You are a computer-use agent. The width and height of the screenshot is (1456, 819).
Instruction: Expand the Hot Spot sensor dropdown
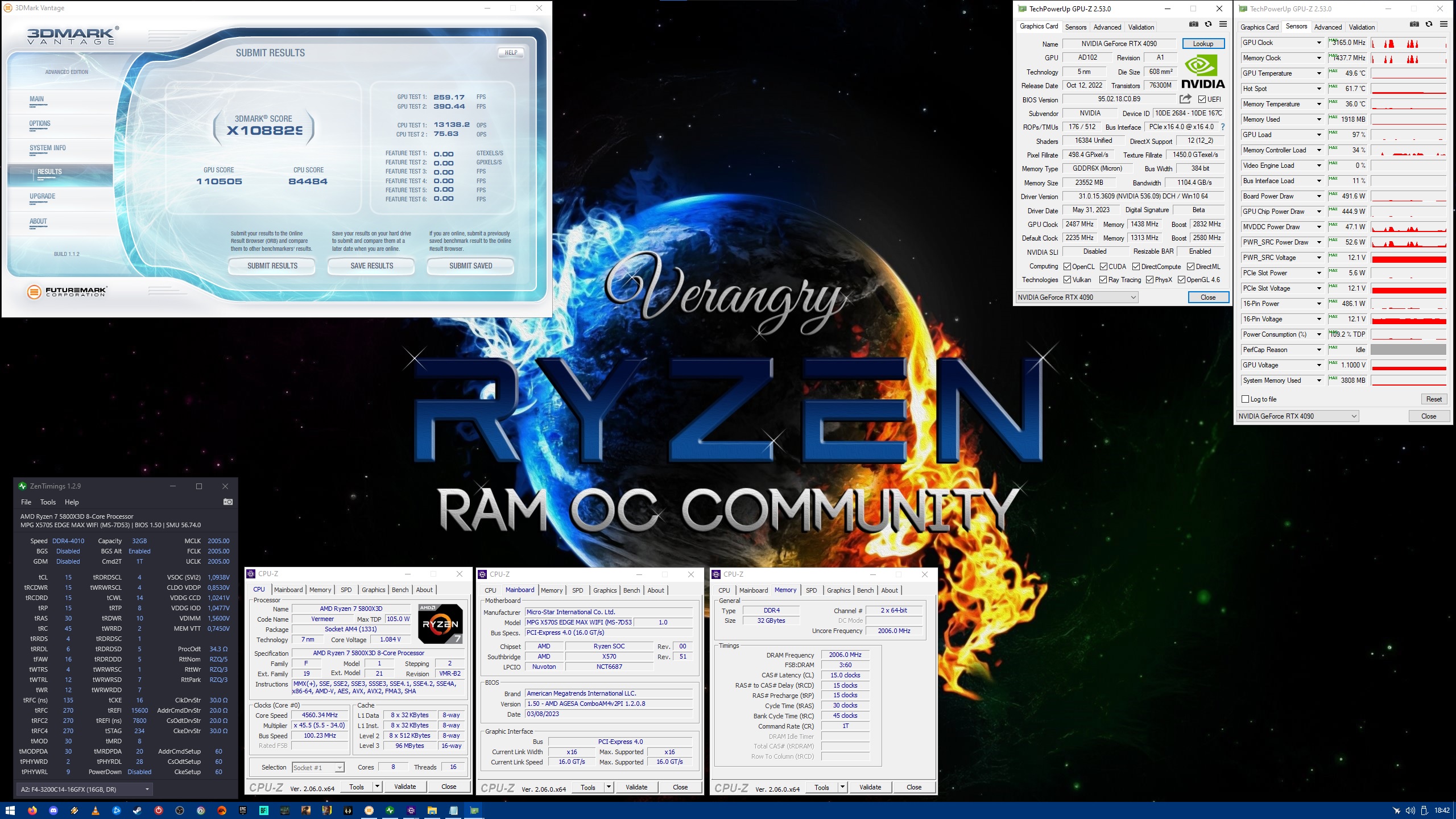pyautogui.click(x=1319, y=89)
